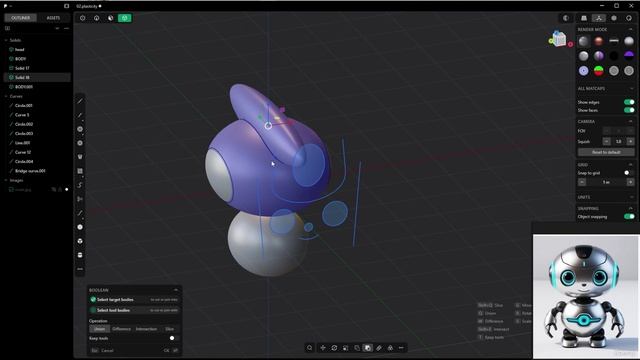Collapse the Curves group in outliner

6,96
